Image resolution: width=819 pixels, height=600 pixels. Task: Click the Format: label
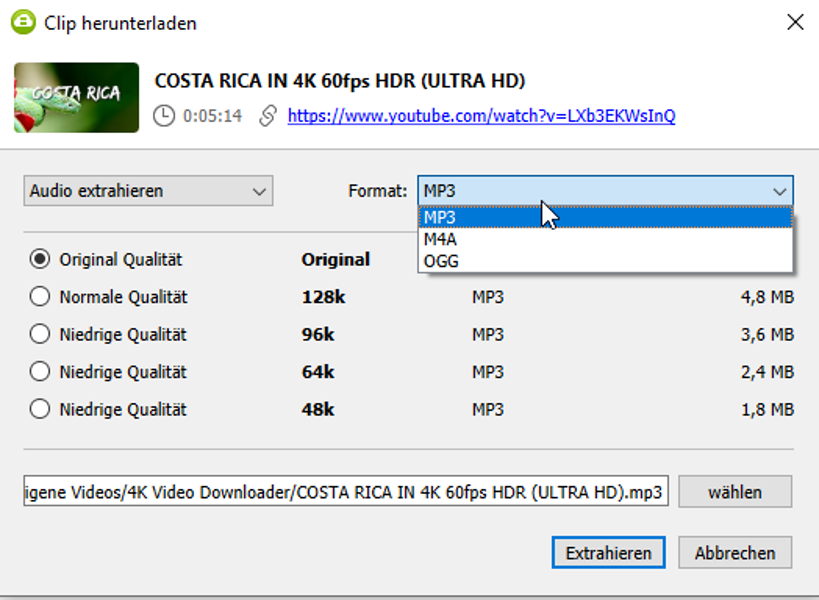pyautogui.click(x=378, y=191)
